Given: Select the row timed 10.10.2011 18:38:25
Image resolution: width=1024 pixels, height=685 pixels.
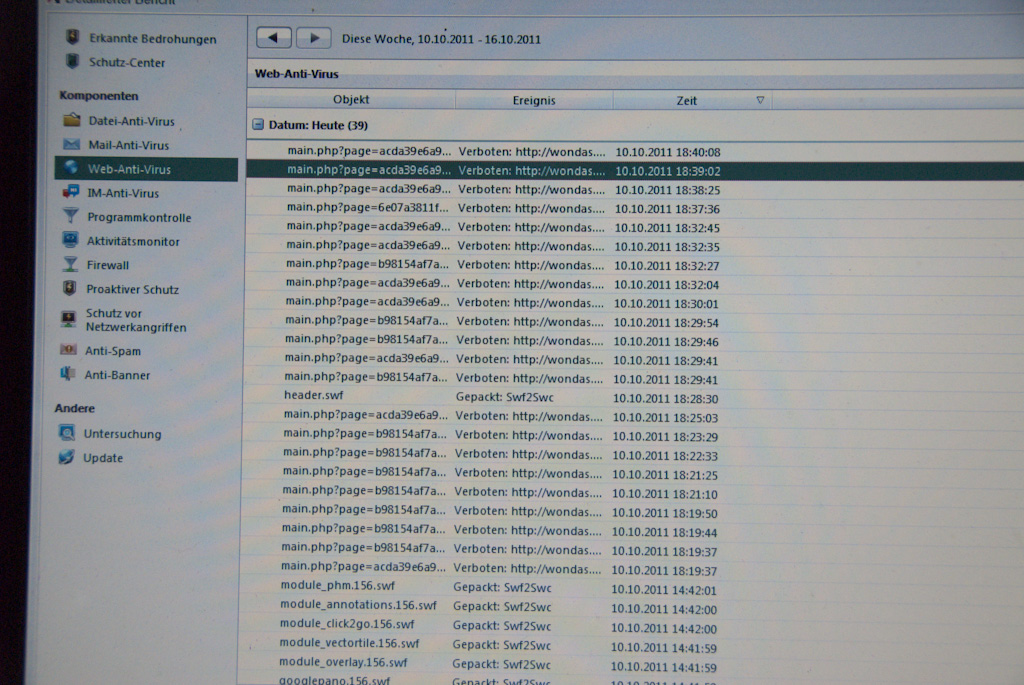Looking at the screenshot, I should point(635,189).
